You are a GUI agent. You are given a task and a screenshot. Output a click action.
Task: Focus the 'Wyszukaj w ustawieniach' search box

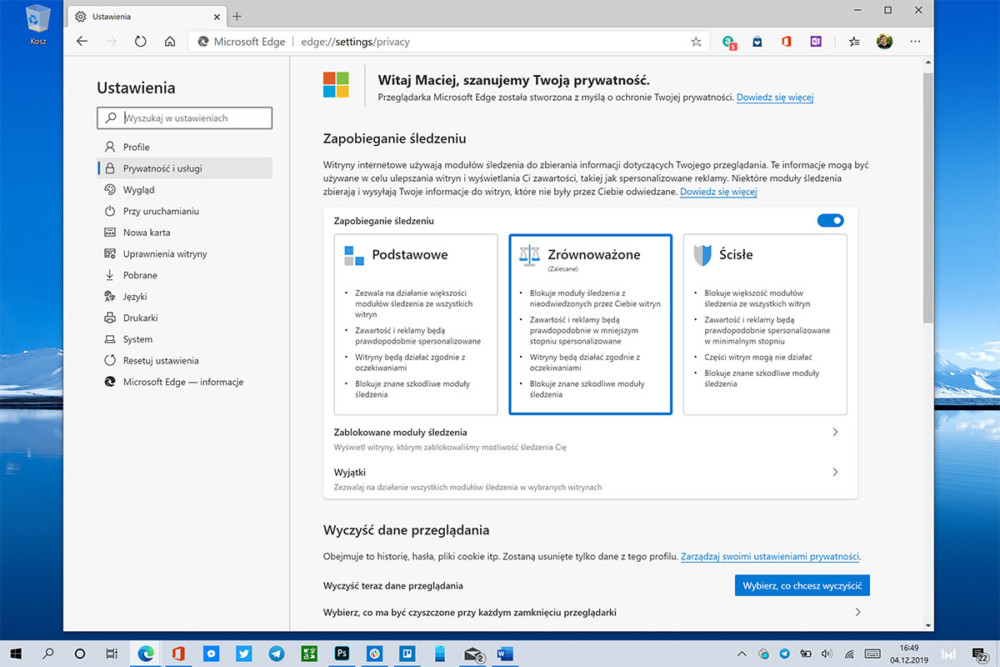[x=185, y=118]
